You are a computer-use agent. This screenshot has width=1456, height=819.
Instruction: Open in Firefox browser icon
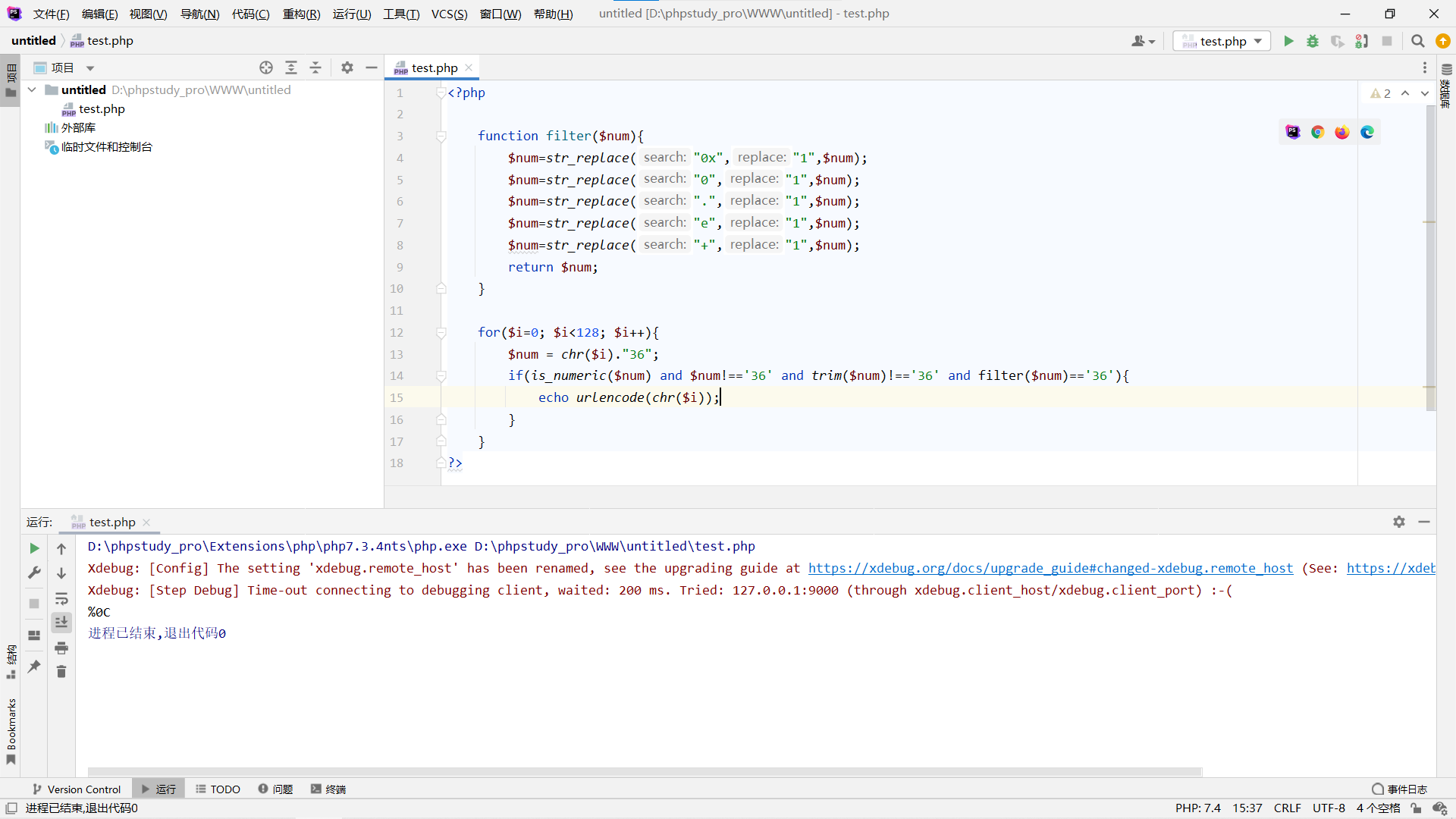click(x=1342, y=132)
